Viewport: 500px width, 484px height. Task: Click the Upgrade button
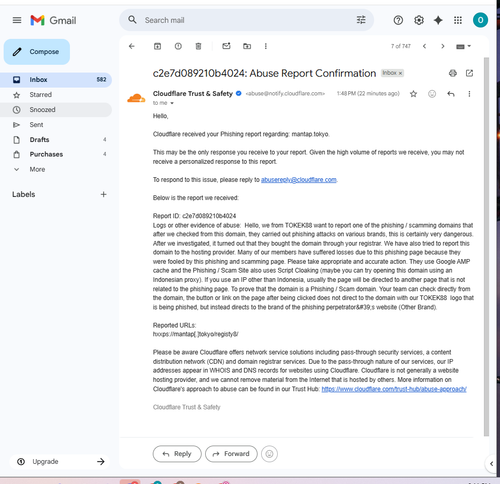click(60, 462)
